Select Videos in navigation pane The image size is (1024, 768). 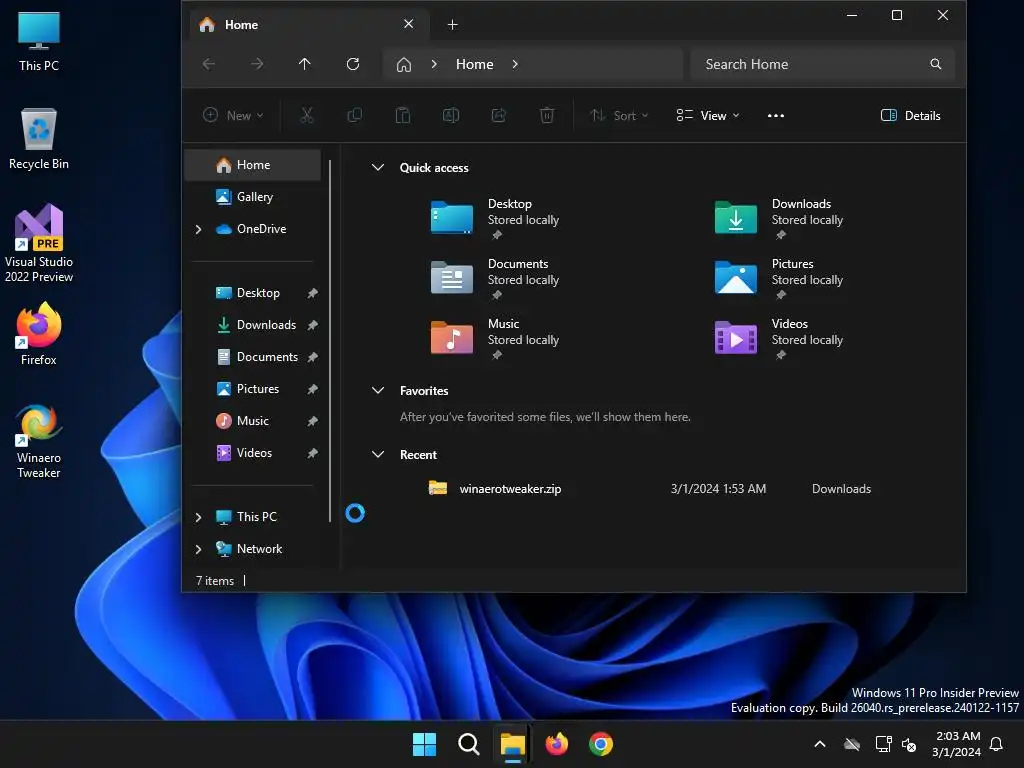tap(253, 453)
